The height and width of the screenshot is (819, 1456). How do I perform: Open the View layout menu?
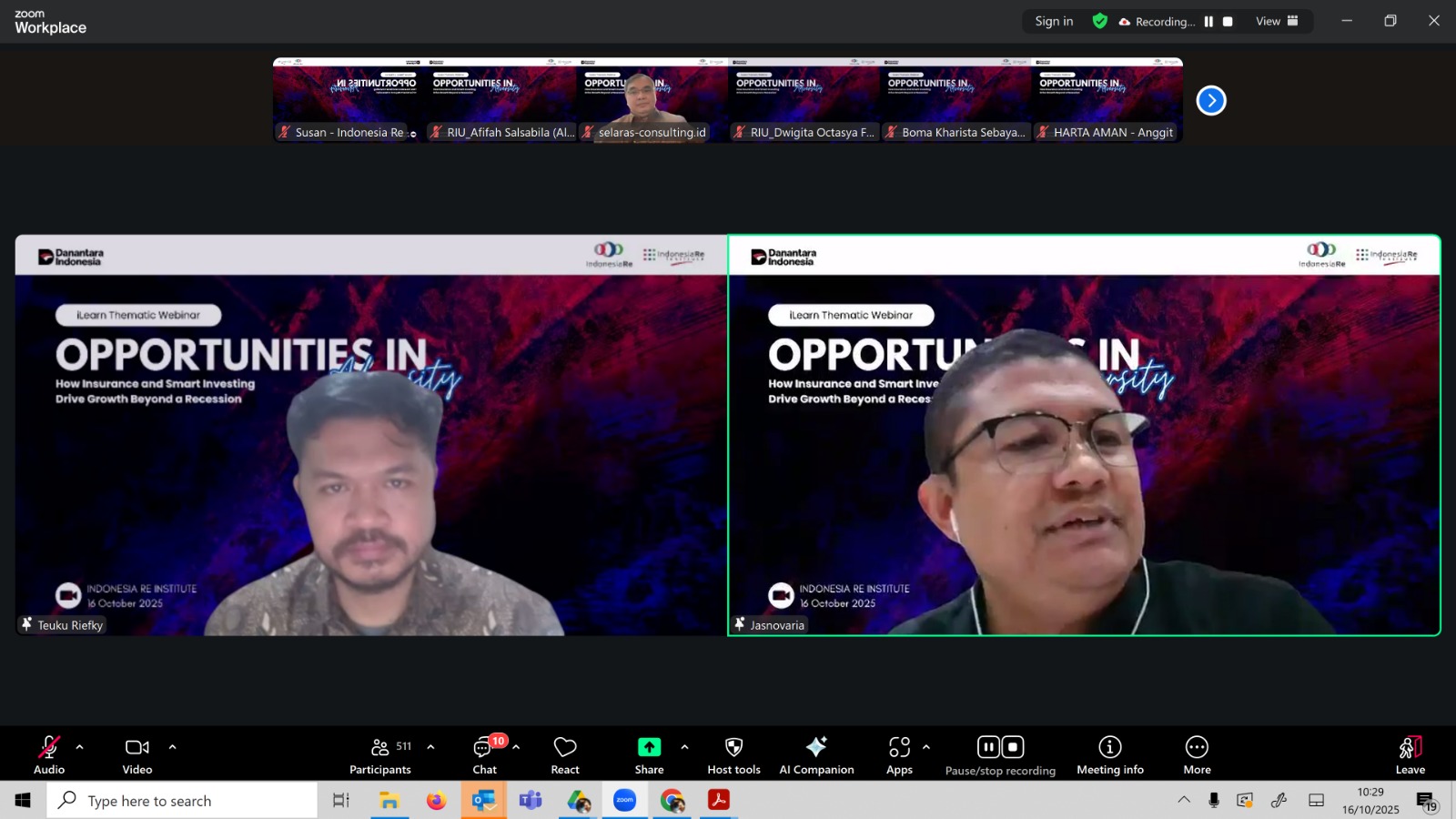[1277, 22]
